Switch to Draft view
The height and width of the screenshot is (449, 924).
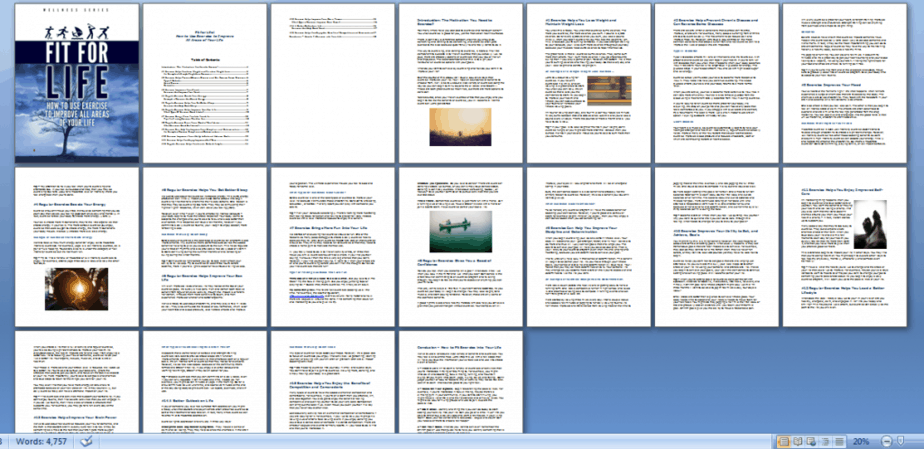pyautogui.click(x=839, y=441)
